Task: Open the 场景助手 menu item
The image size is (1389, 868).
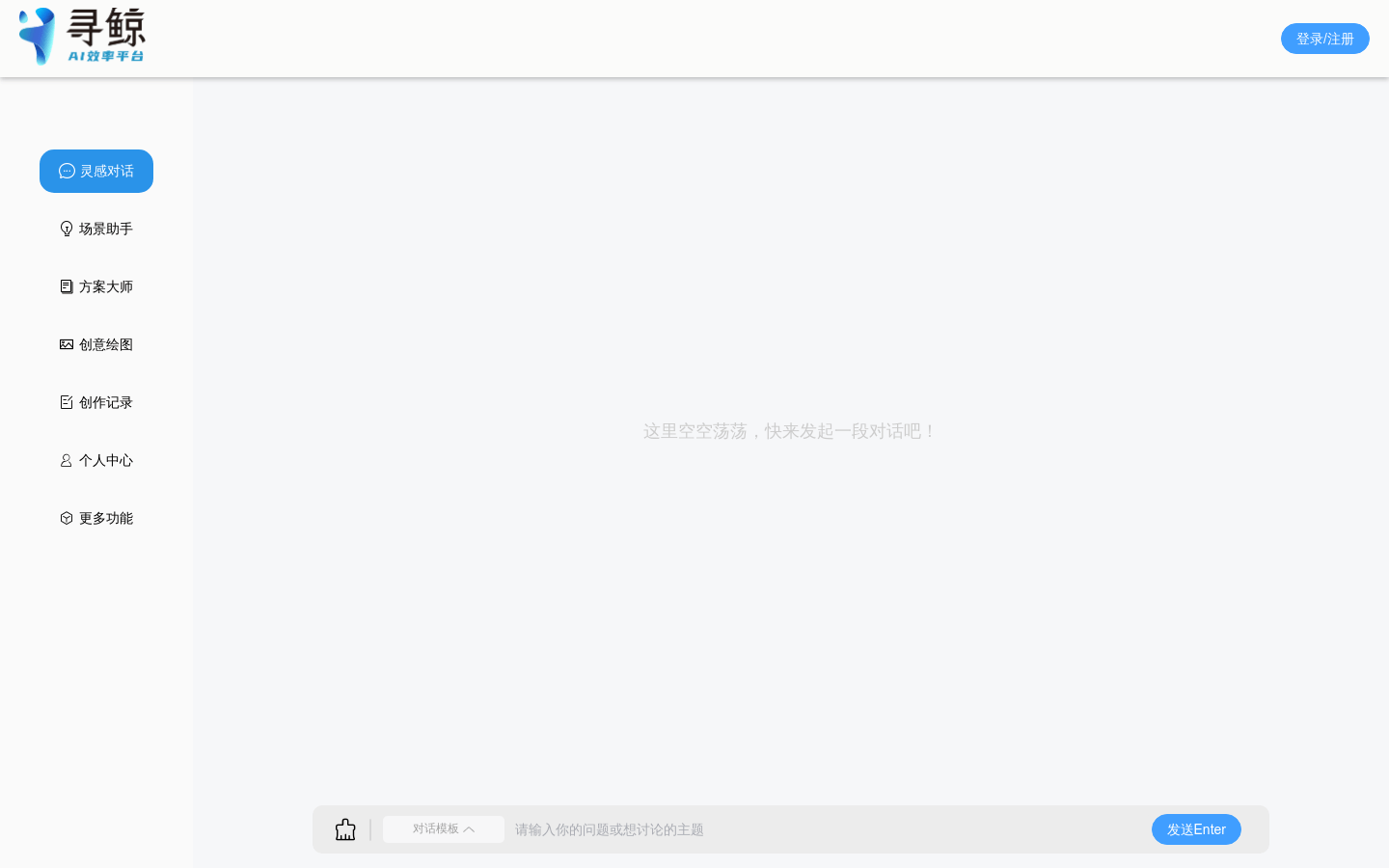Action: (106, 229)
